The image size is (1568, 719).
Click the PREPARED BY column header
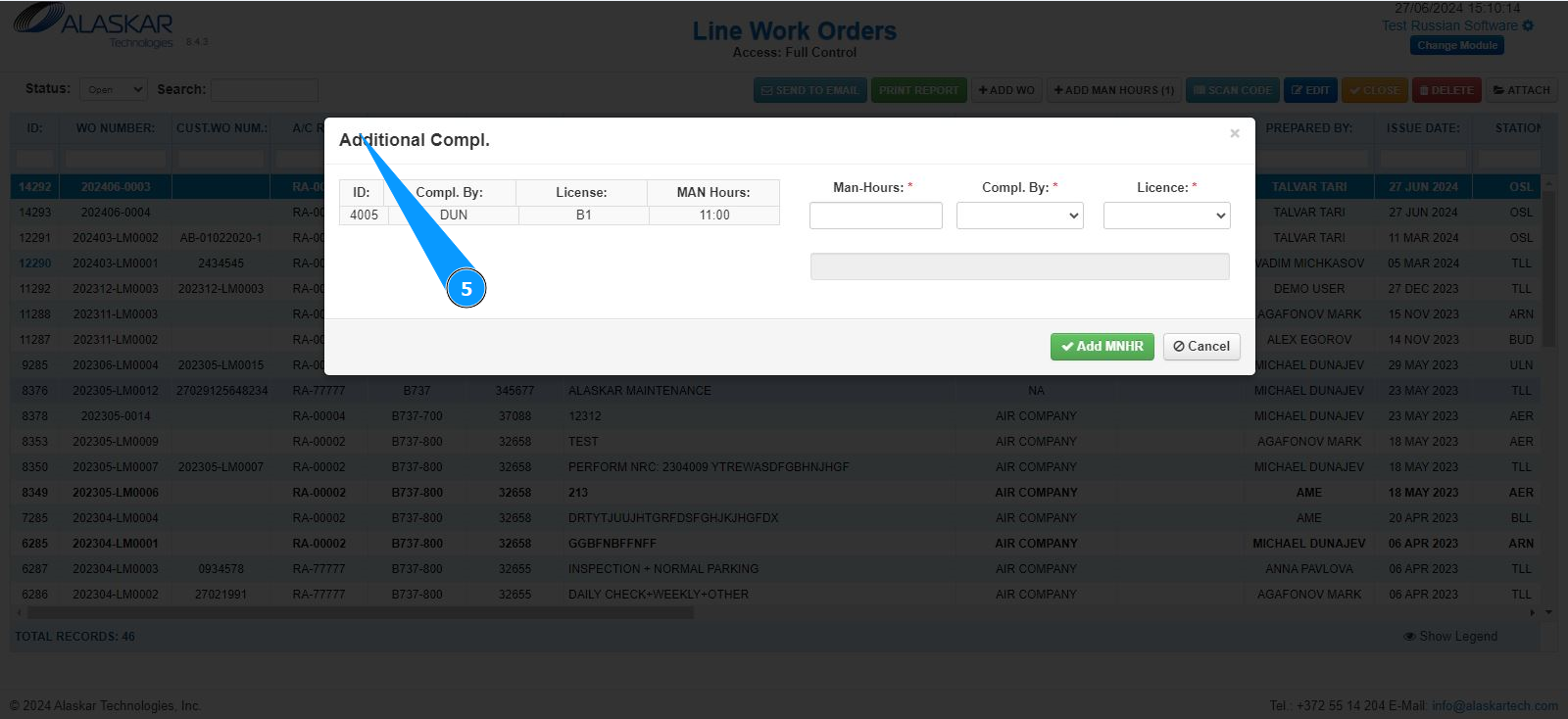pyautogui.click(x=1309, y=128)
